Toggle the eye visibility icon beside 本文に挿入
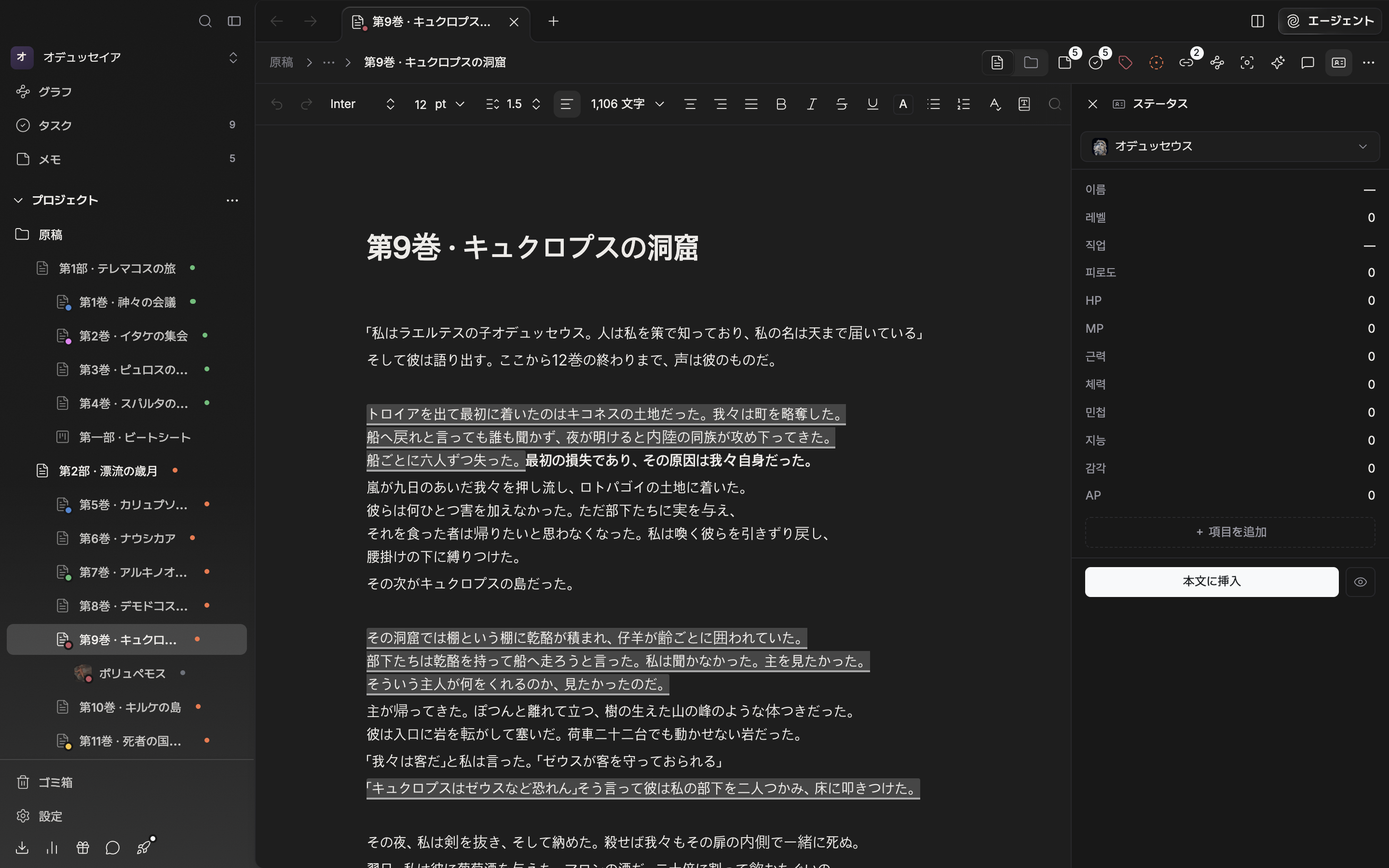1389x868 pixels. coord(1360,582)
